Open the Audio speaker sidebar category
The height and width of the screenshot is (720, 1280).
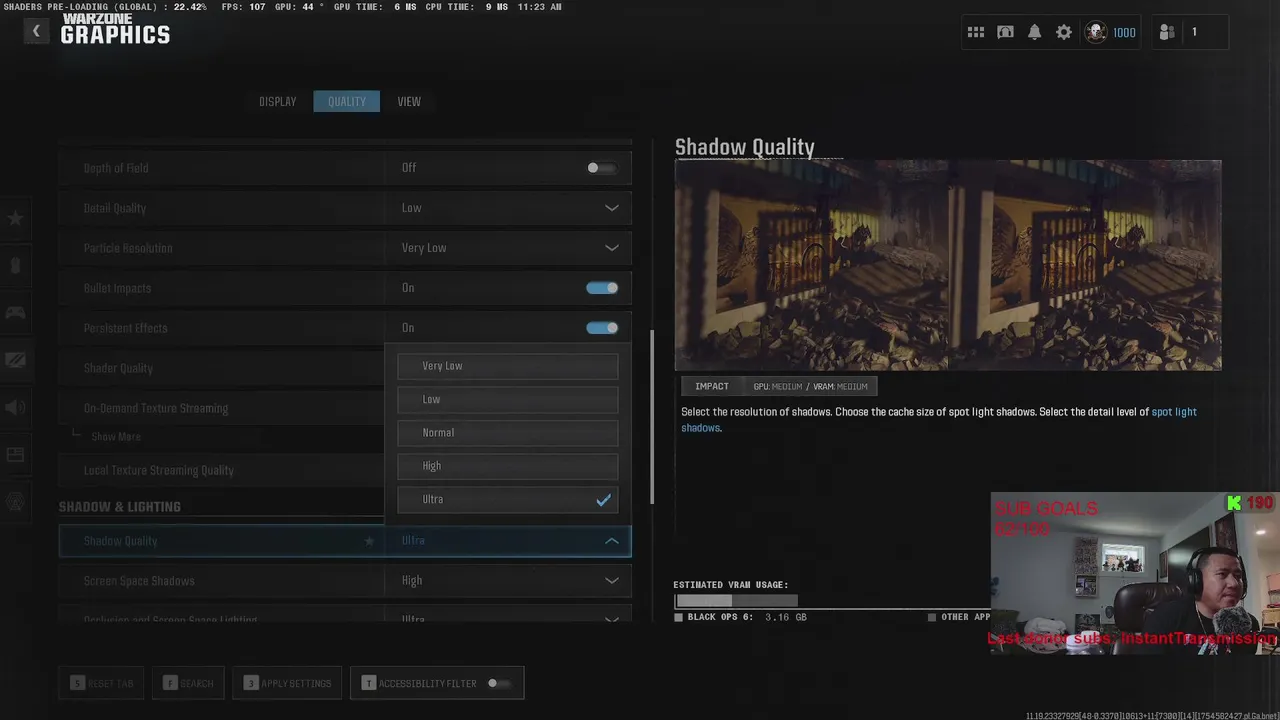tap(15, 407)
